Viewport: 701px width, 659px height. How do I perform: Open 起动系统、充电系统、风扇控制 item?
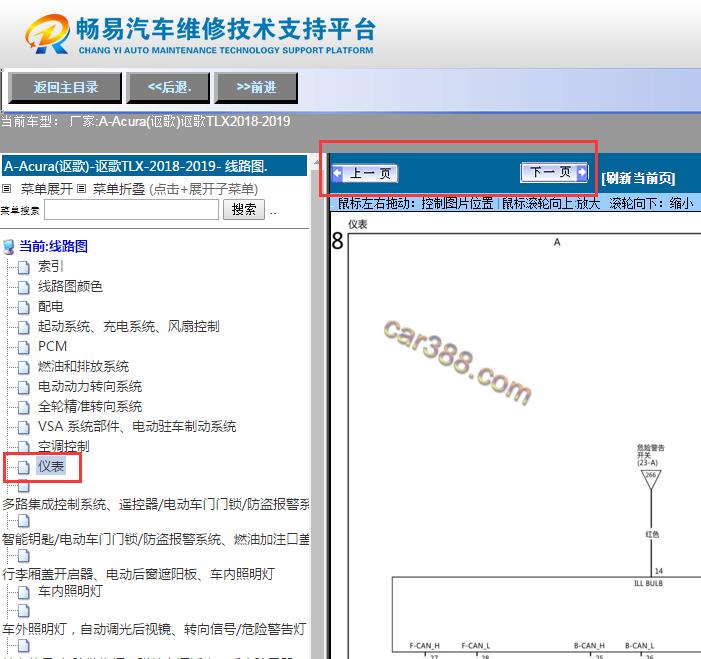click(x=128, y=326)
